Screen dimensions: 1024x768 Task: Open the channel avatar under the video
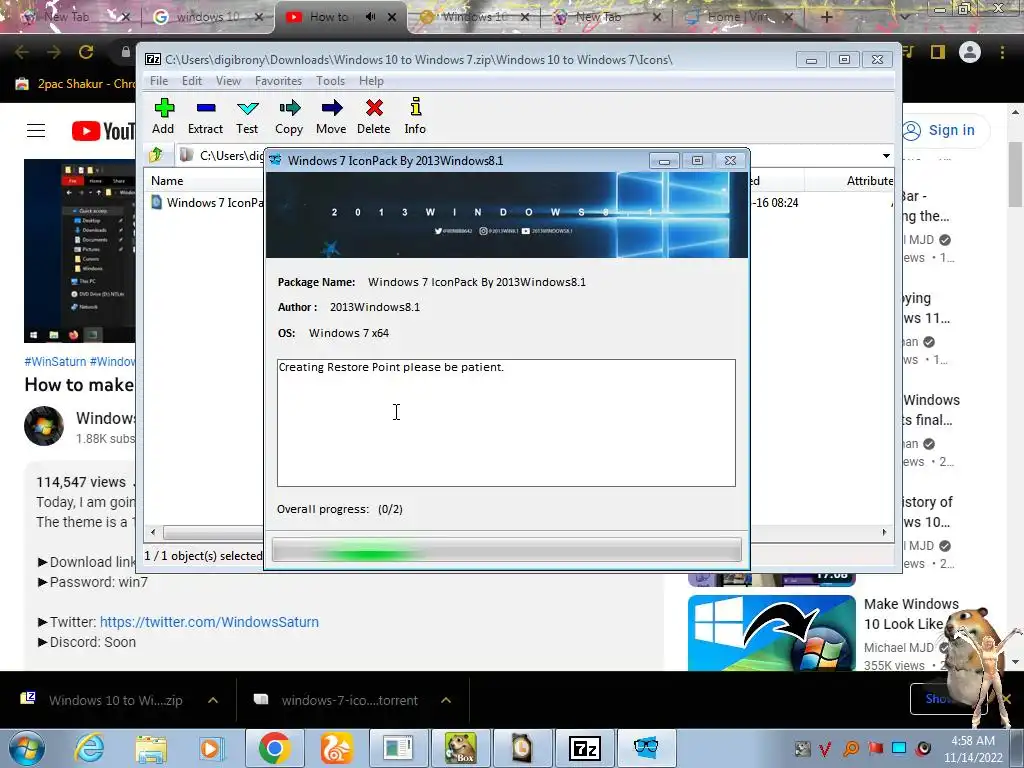click(x=44, y=426)
